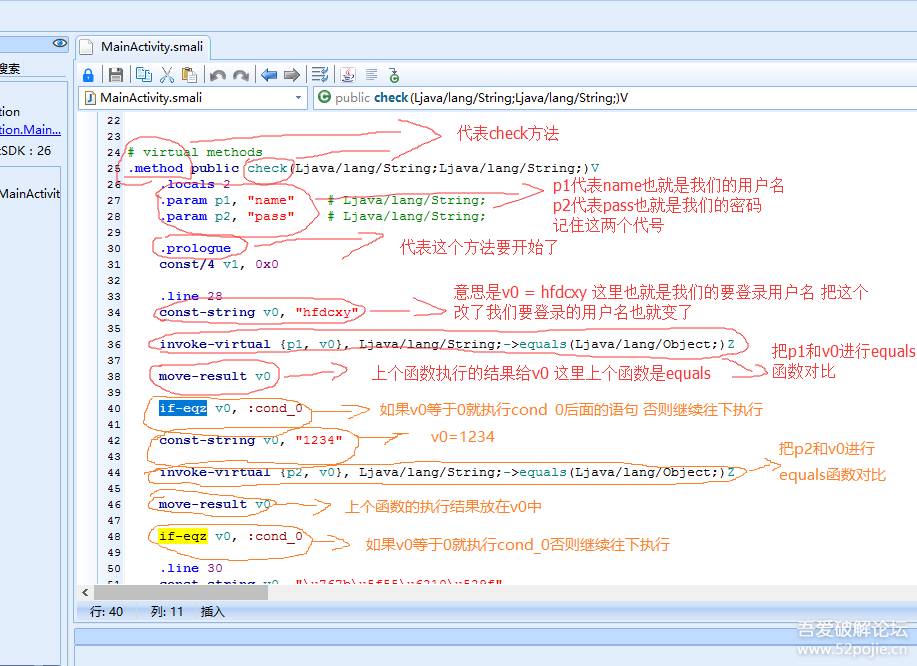Click .method public check declaration

click(x=363, y=168)
